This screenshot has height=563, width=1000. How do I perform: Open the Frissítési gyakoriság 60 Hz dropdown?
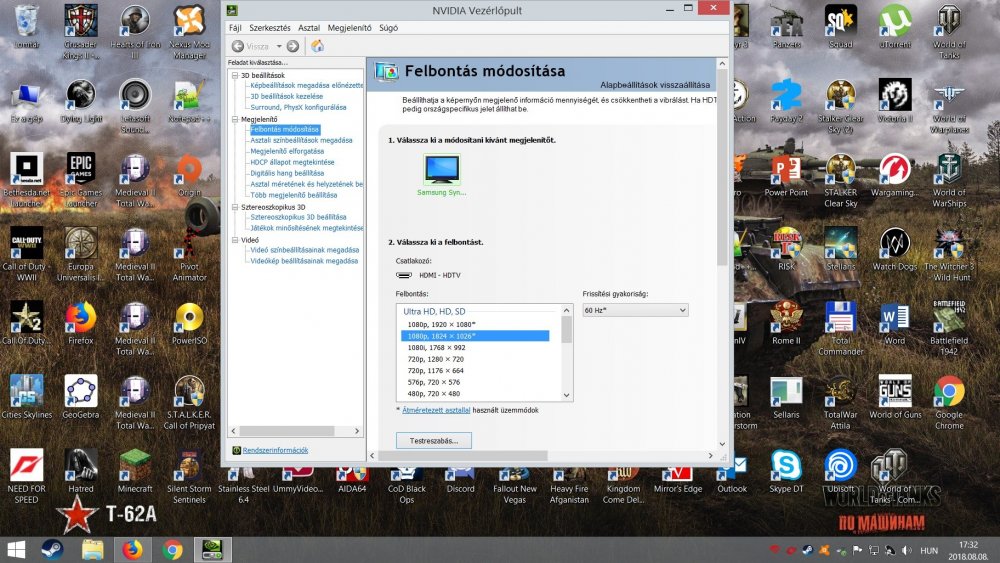point(635,311)
